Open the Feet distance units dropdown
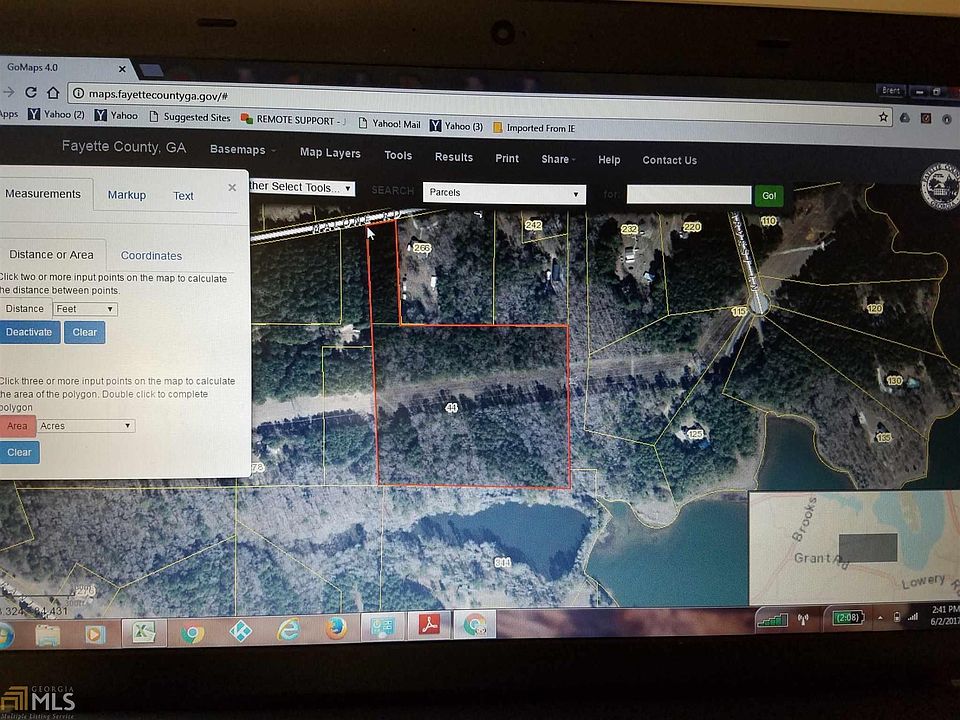The height and width of the screenshot is (720, 960). (x=85, y=309)
